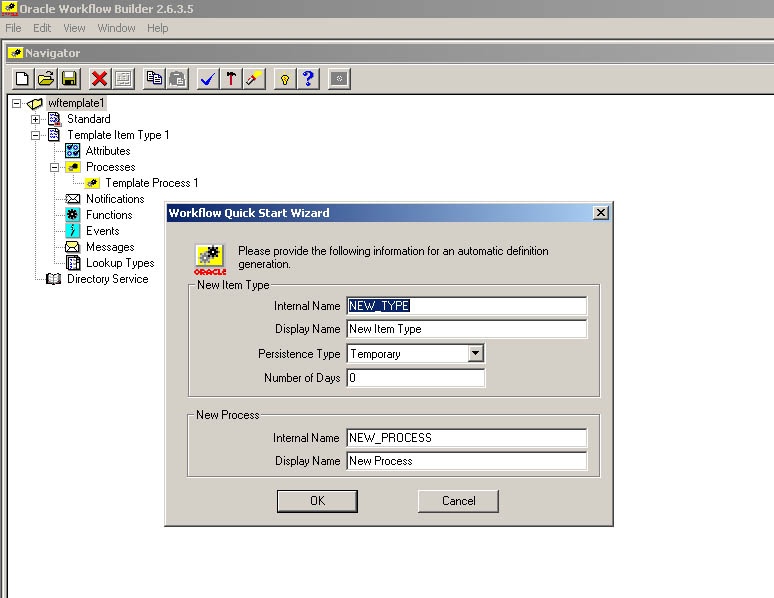Click the blue checkmark Verify icon

pos(208,79)
